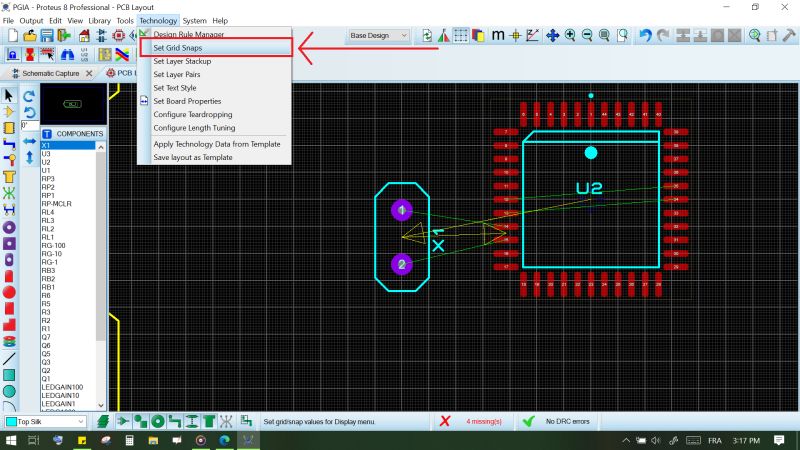
Task: Open the Library menu
Action: coord(99,21)
